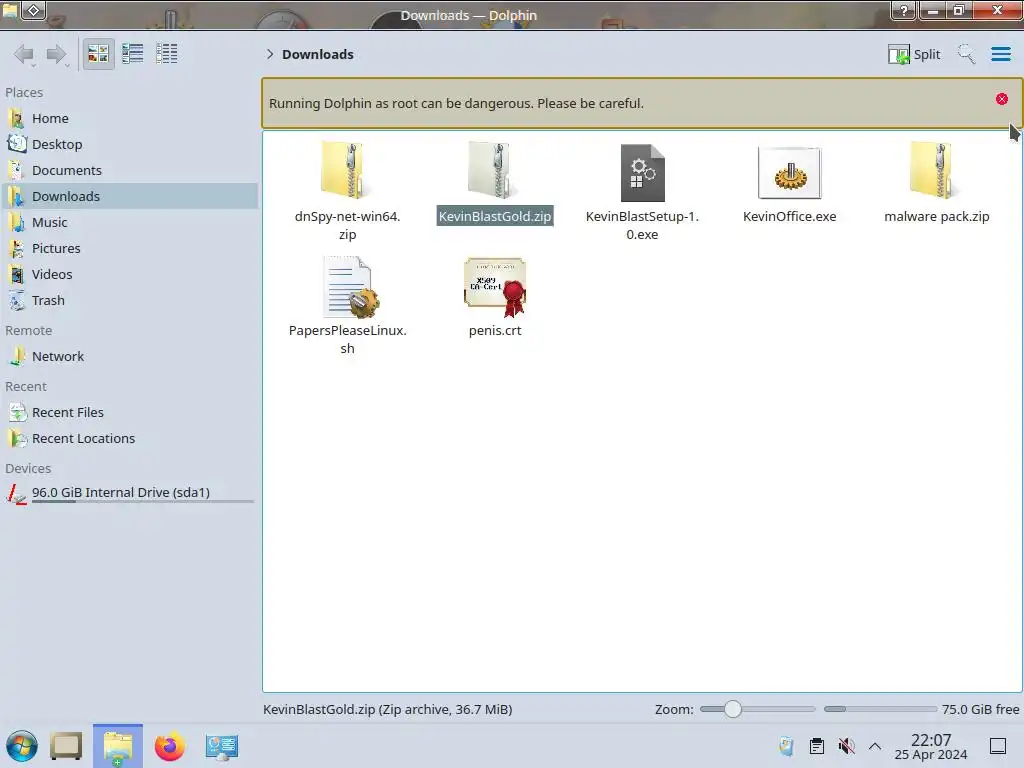The width and height of the screenshot is (1024, 768).
Task: Open Music in Places
Action: coord(129,222)
